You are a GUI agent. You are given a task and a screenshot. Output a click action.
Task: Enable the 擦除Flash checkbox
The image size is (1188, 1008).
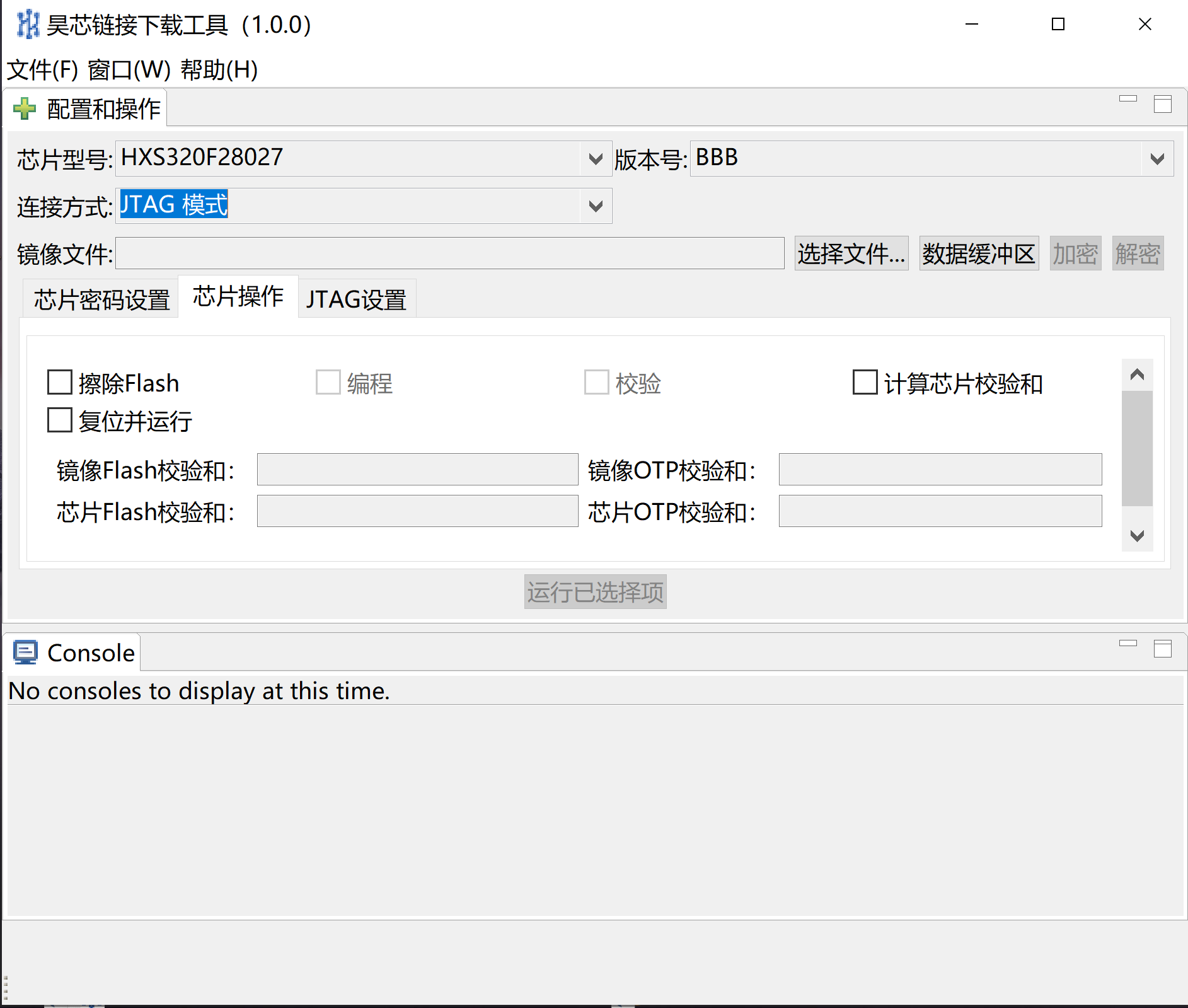[x=60, y=382]
